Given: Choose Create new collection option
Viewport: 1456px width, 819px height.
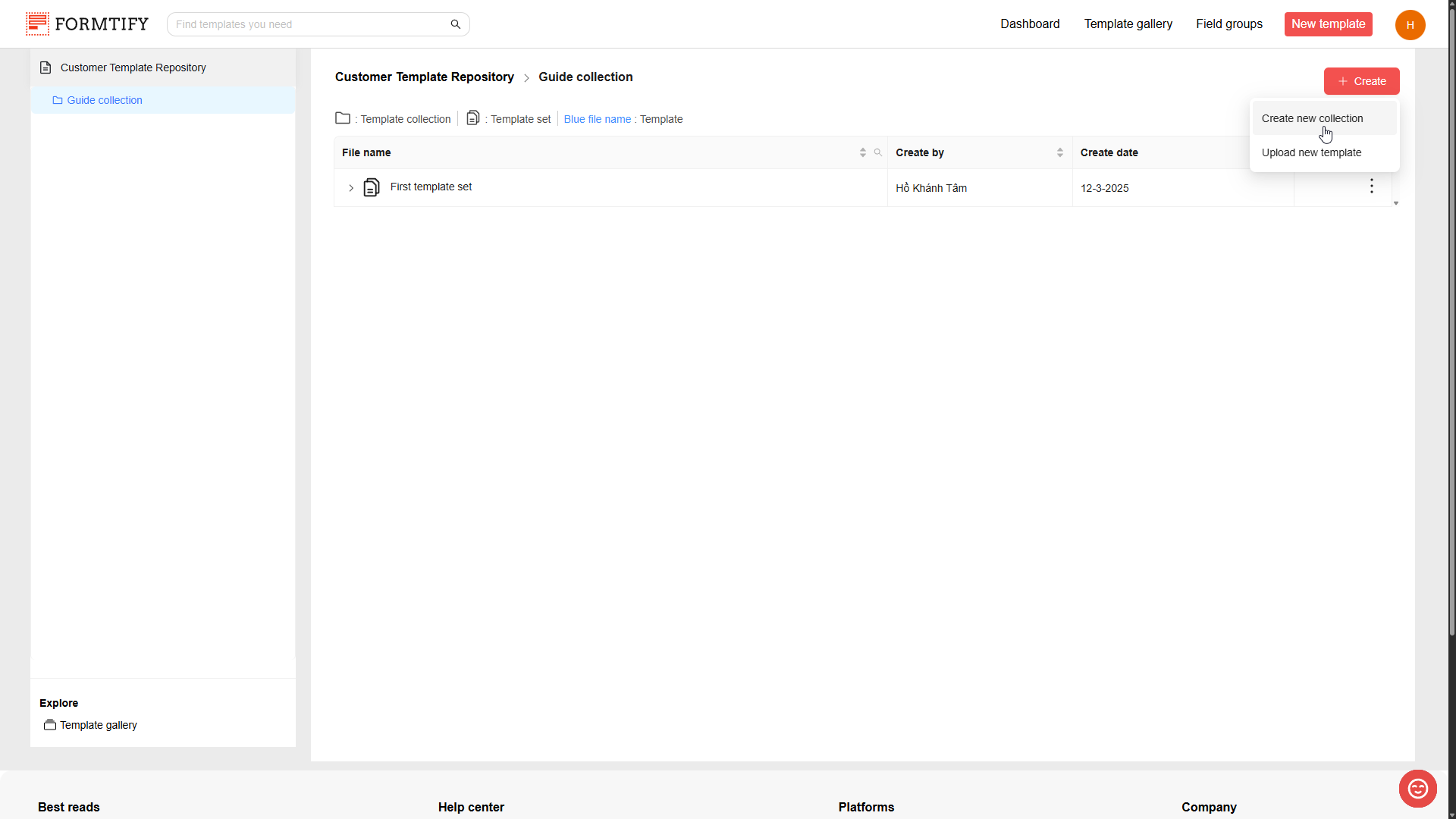Looking at the screenshot, I should click(x=1312, y=118).
